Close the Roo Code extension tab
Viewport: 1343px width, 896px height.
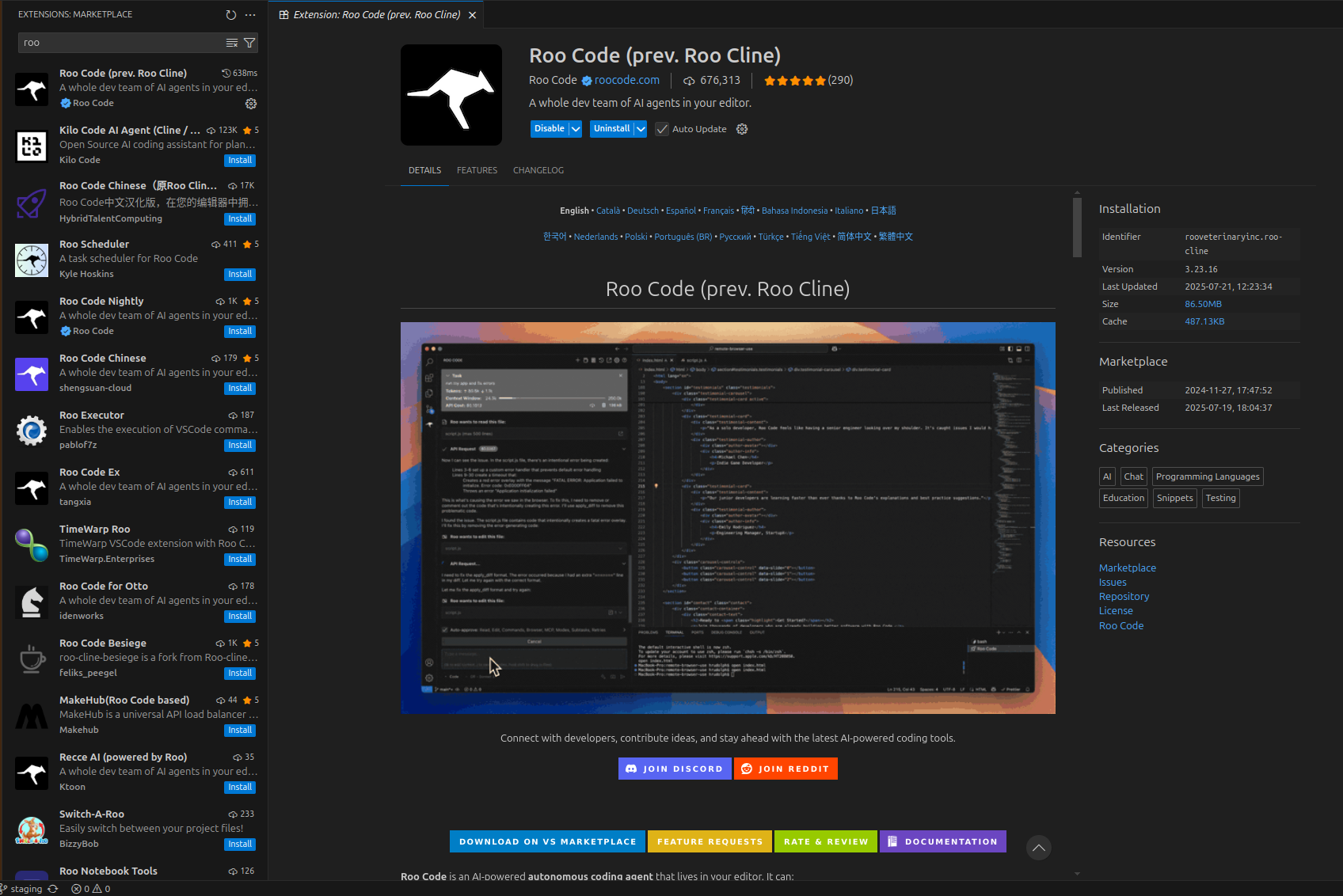[x=473, y=15]
